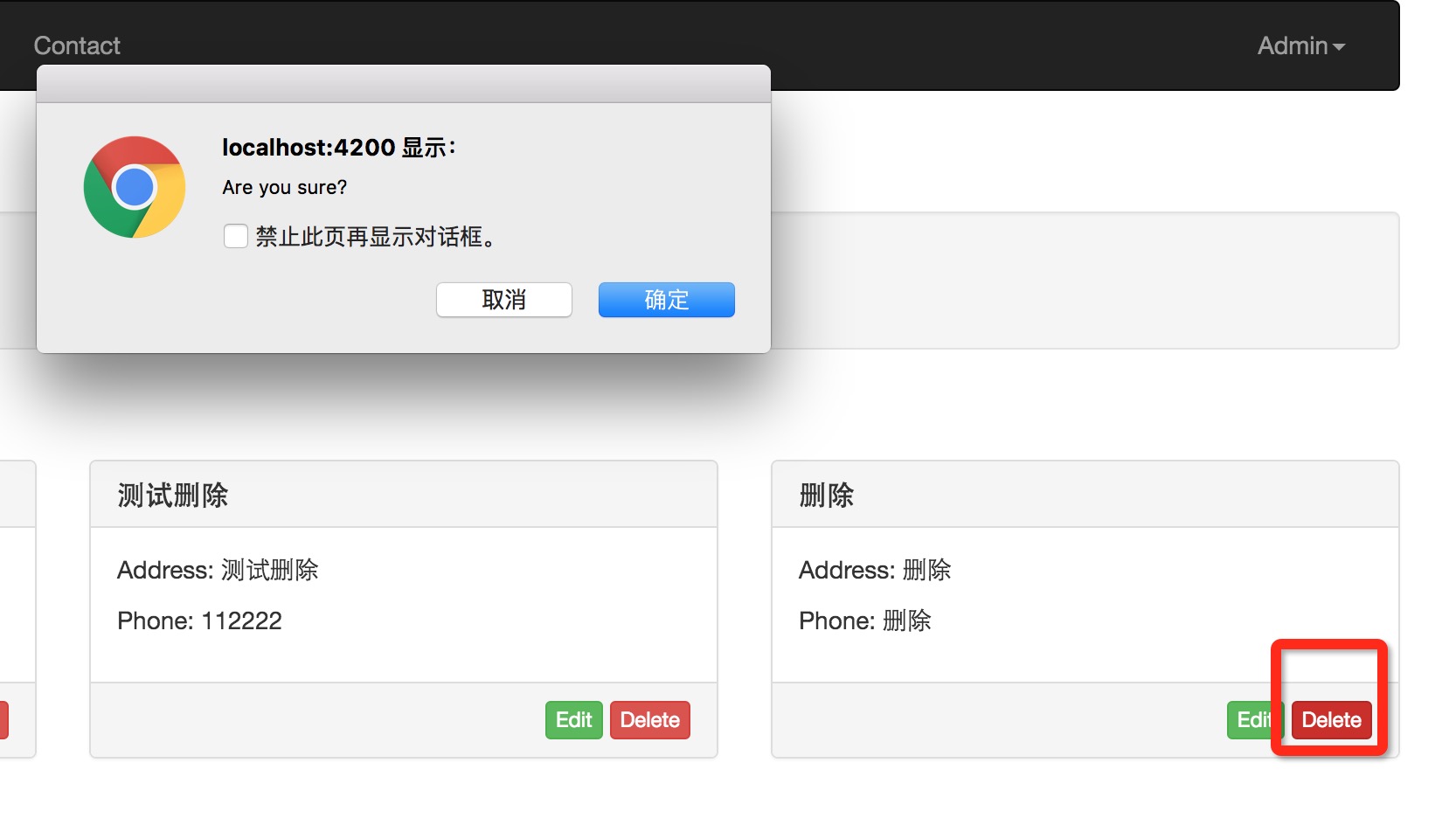The image size is (1456, 832).
Task: Tick the checkbox 禁止此页再显示对话框
Action: (236, 236)
